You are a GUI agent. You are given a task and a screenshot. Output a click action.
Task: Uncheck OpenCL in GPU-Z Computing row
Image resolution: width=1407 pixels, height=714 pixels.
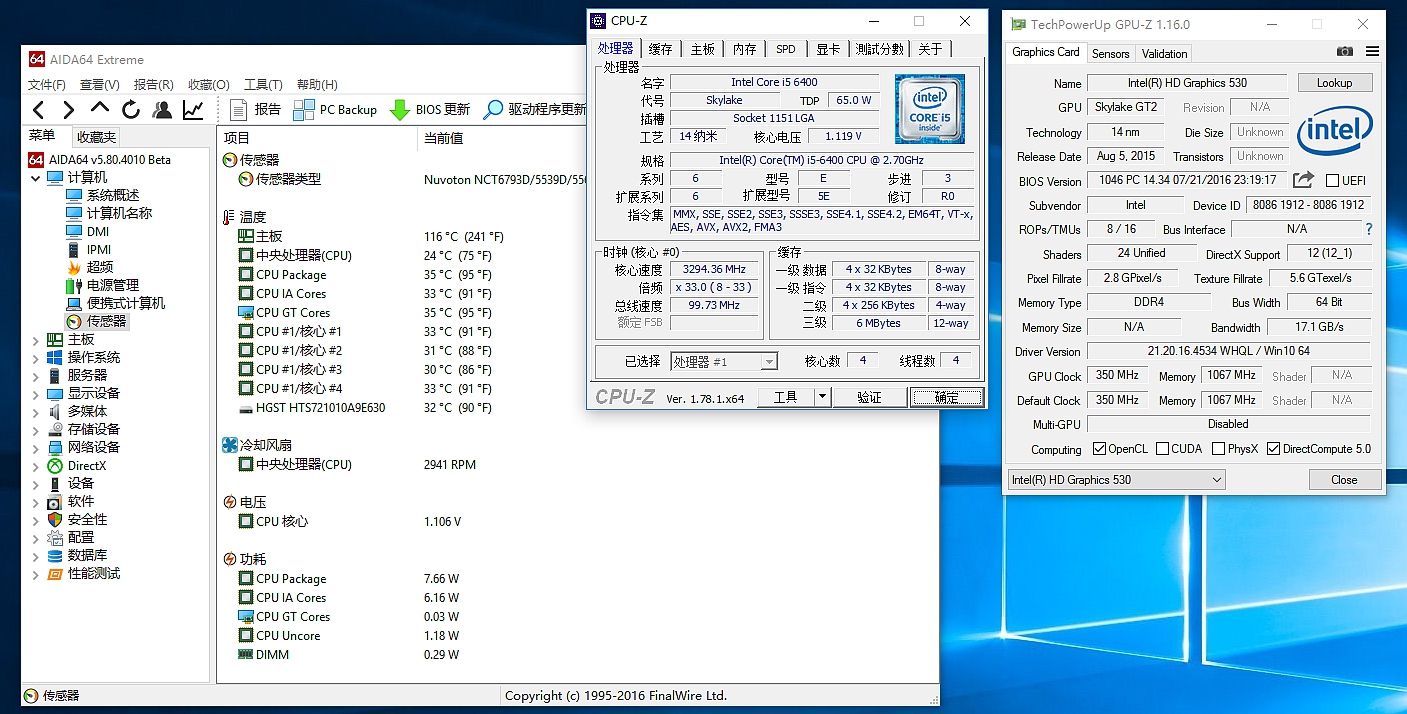(x=1098, y=448)
